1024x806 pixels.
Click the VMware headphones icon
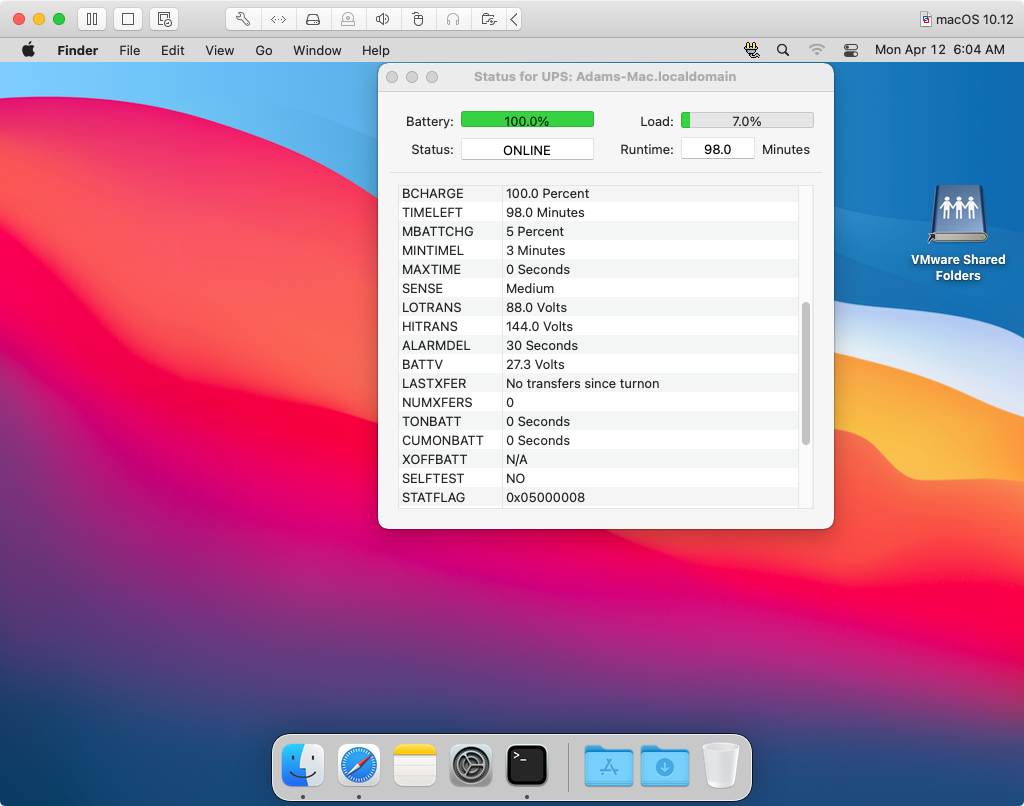coord(453,19)
